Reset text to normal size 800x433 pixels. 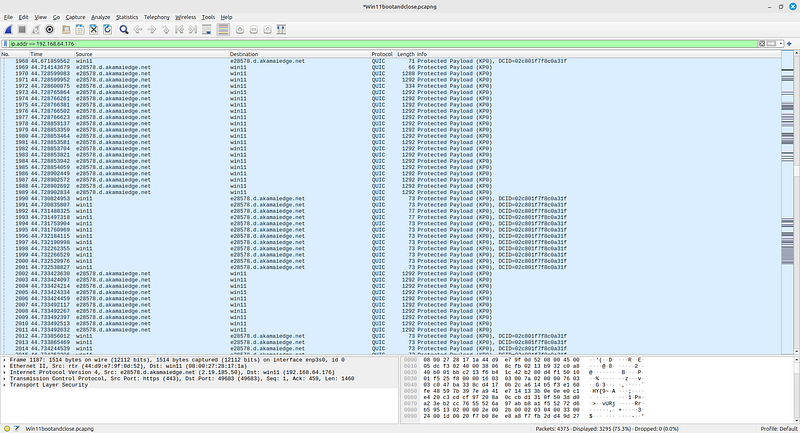(x=267, y=30)
